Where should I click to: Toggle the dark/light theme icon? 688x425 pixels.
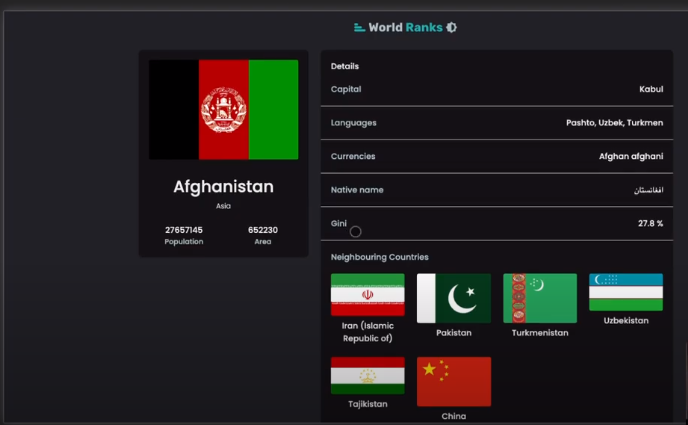452,27
